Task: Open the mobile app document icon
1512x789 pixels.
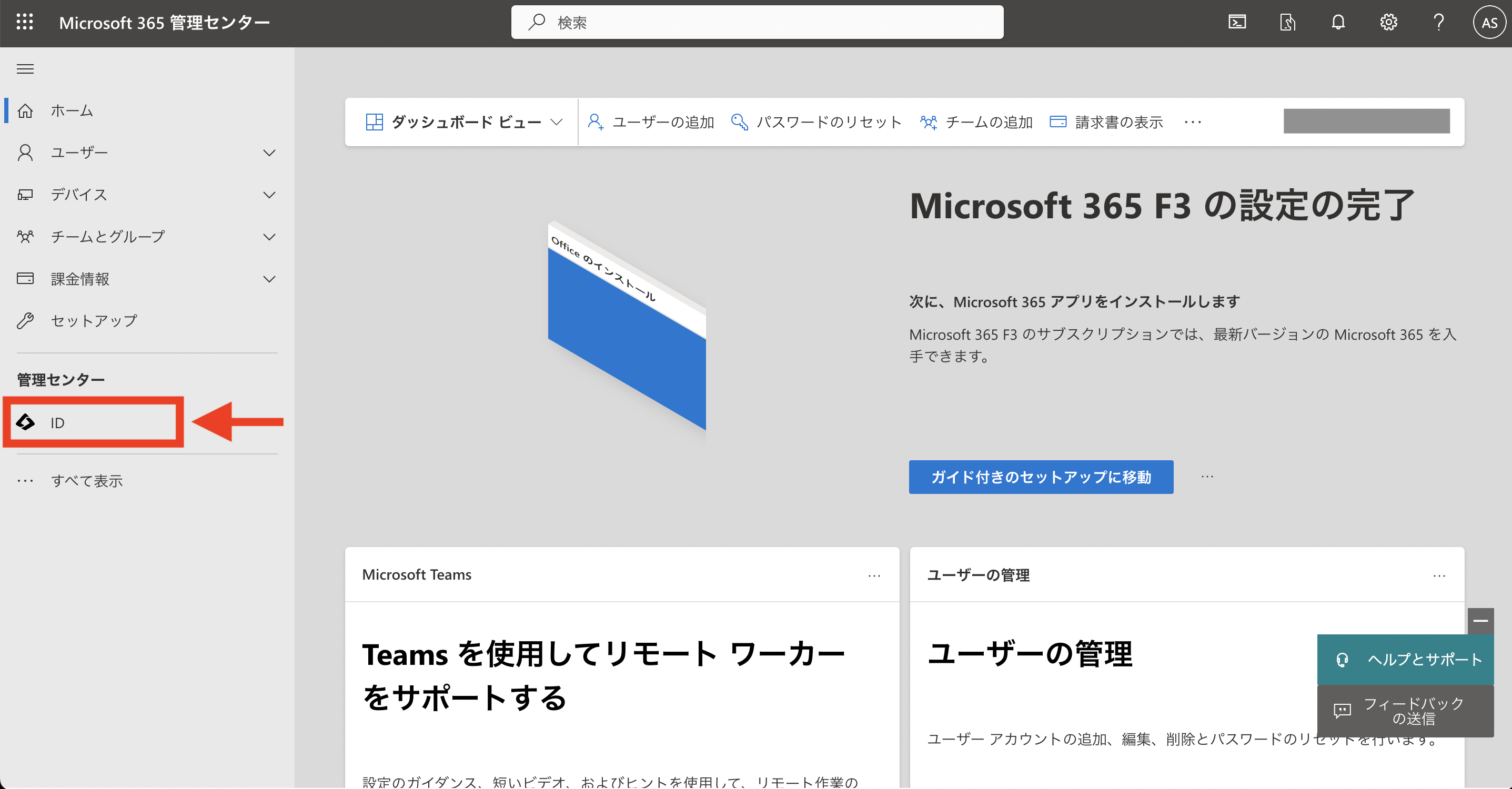Action: click(1287, 22)
